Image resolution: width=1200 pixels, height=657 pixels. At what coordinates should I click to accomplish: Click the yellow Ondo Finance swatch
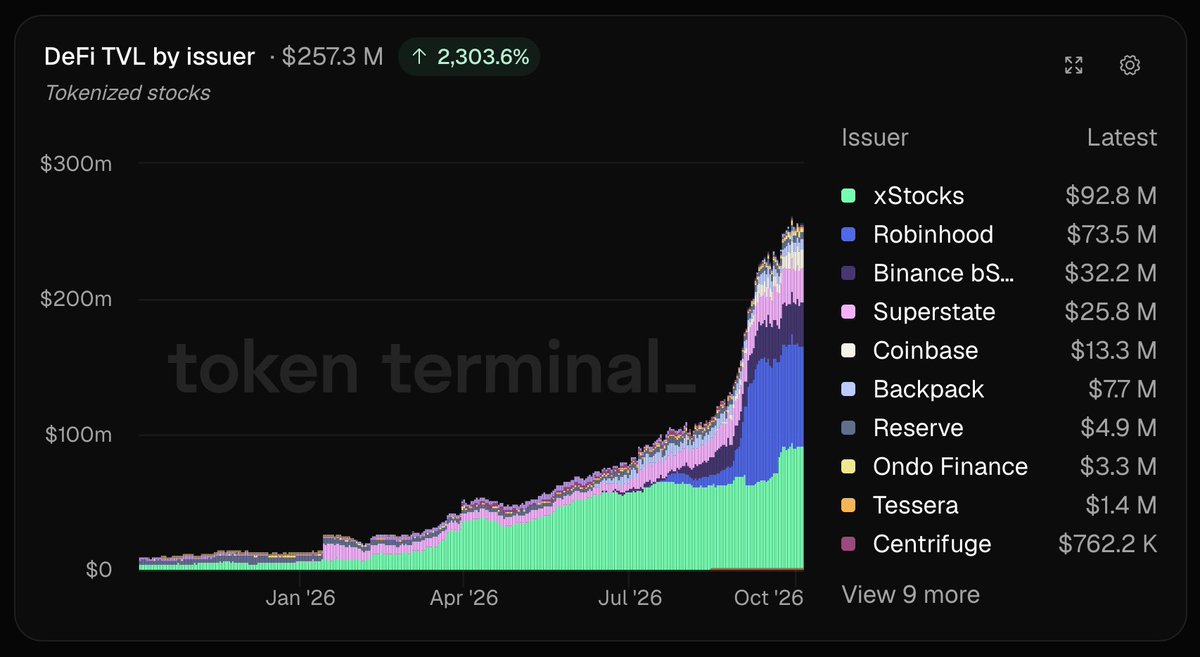[x=849, y=467]
